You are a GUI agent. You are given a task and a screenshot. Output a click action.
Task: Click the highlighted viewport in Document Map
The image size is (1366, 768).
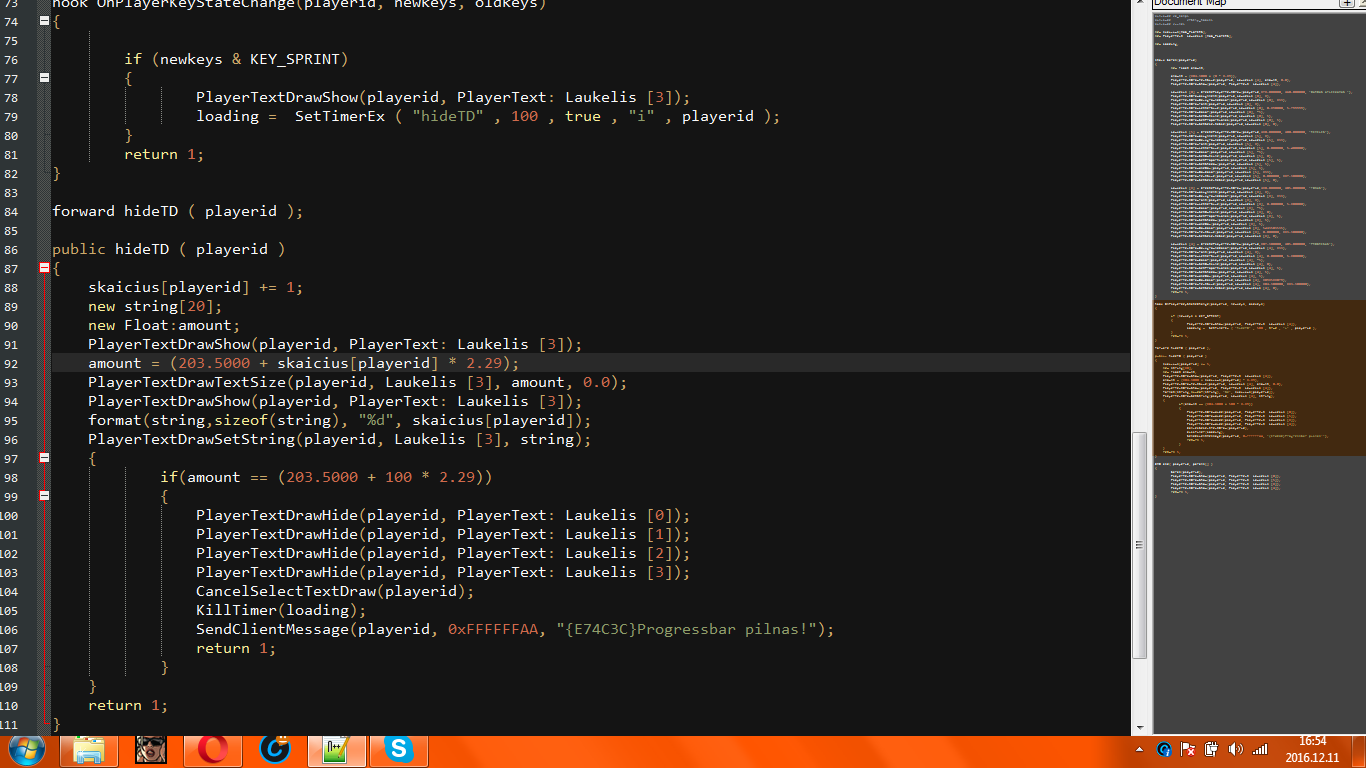[1258, 376]
